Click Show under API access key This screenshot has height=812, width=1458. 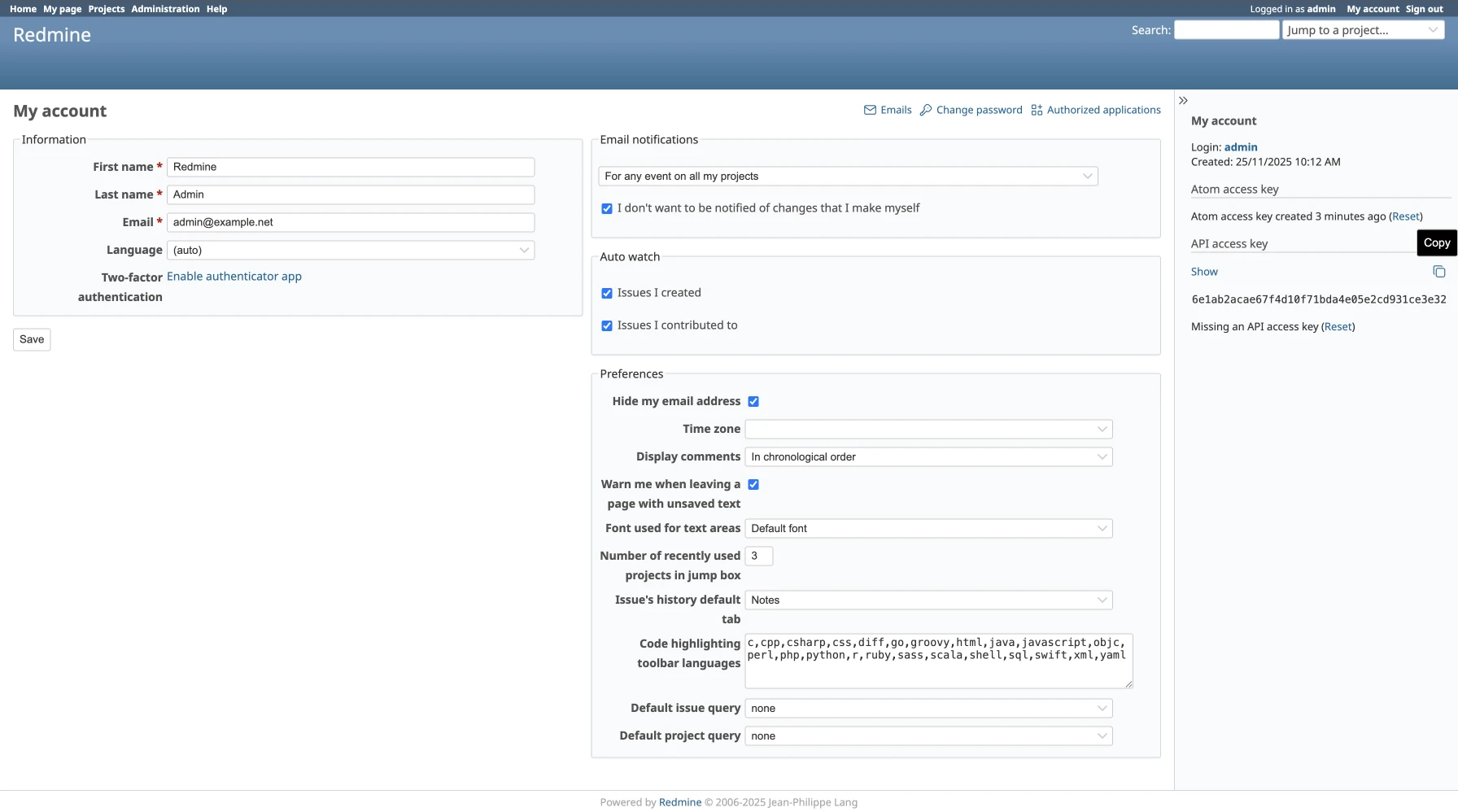(1204, 272)
